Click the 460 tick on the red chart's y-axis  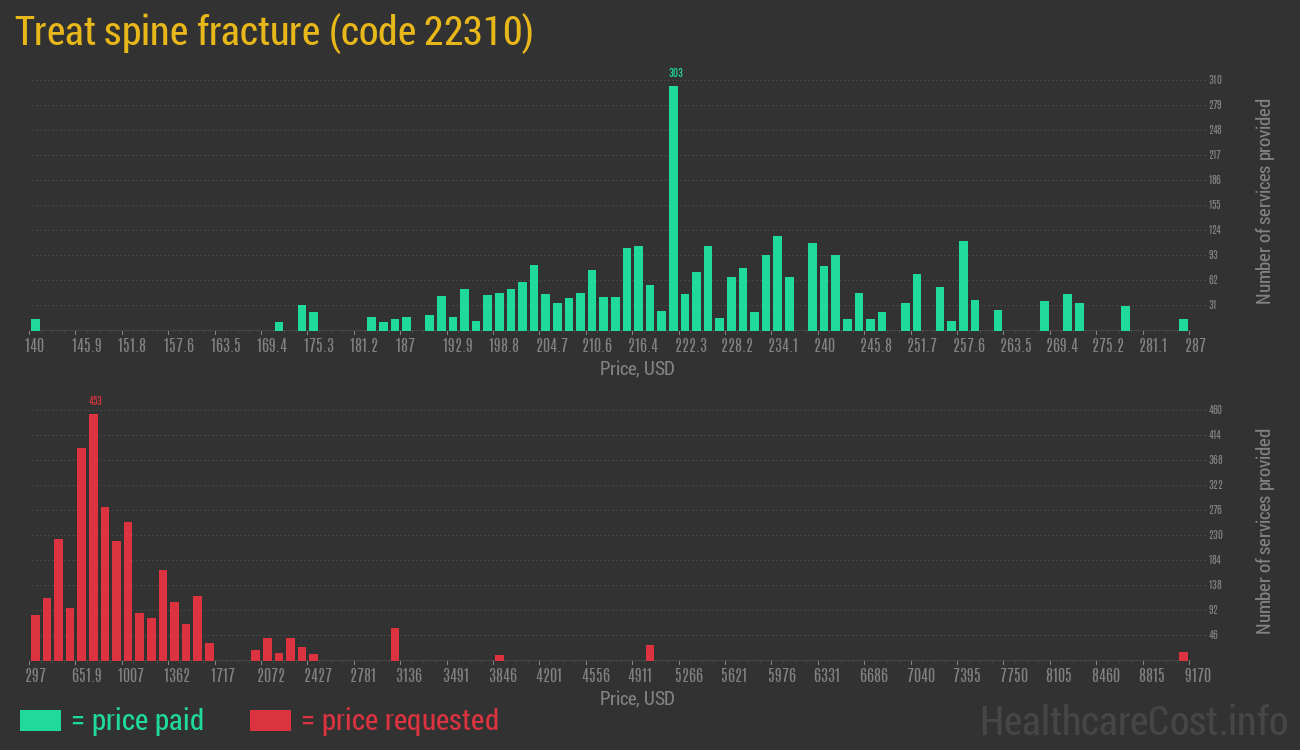1215,410
